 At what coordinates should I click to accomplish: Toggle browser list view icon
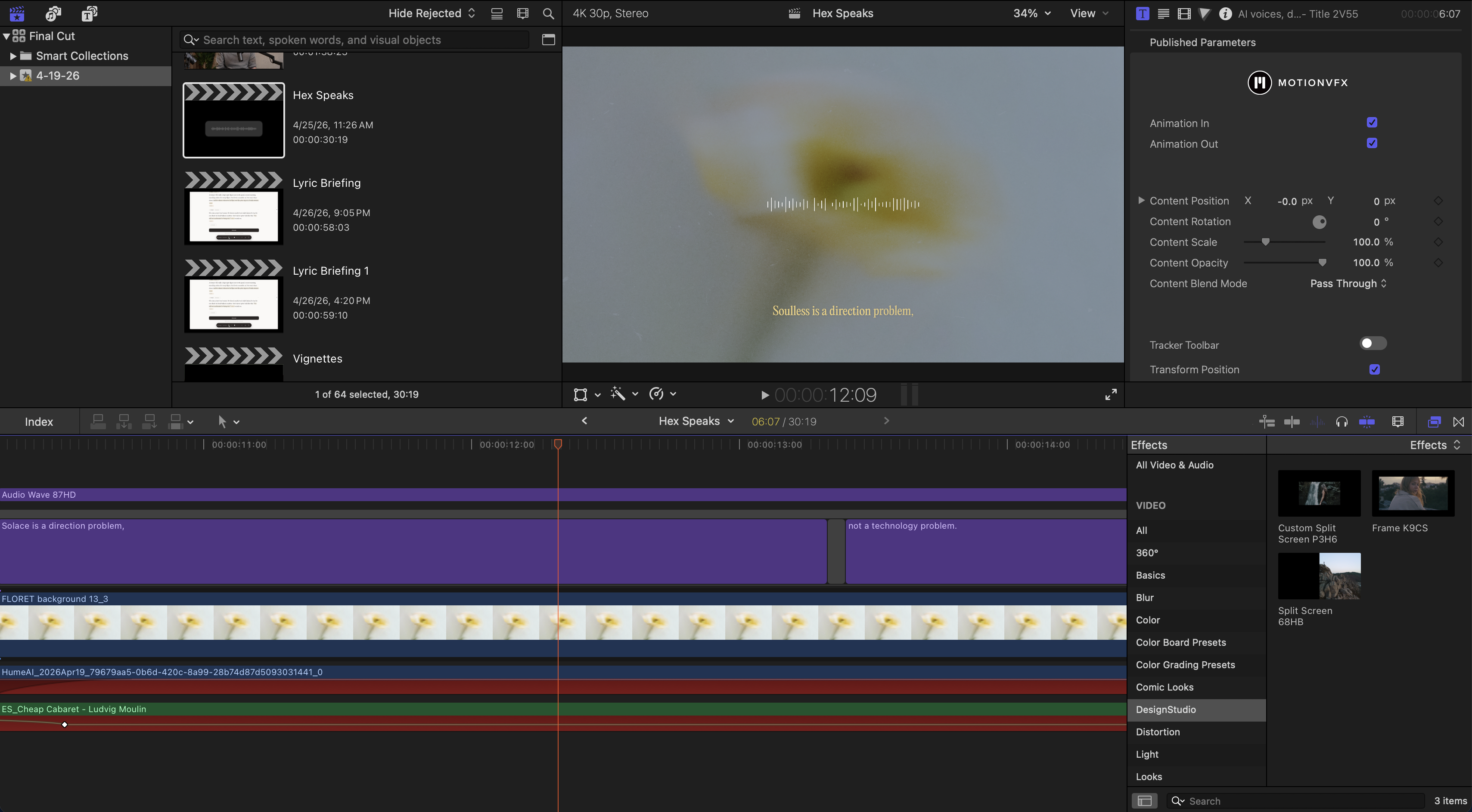[497, 14]
